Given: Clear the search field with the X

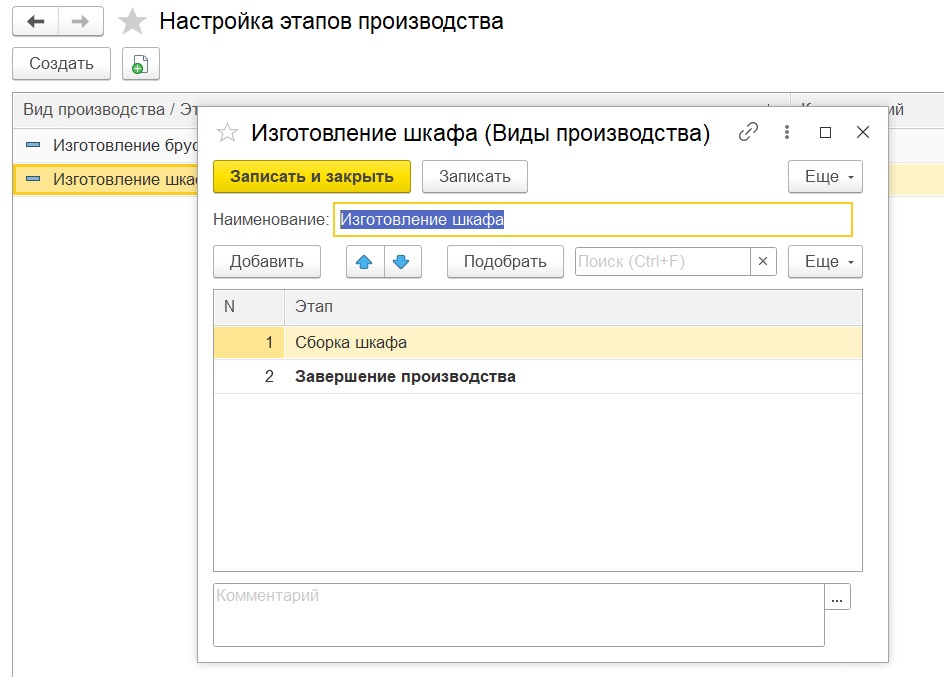Looking at the screenshot, I should 763,262.
